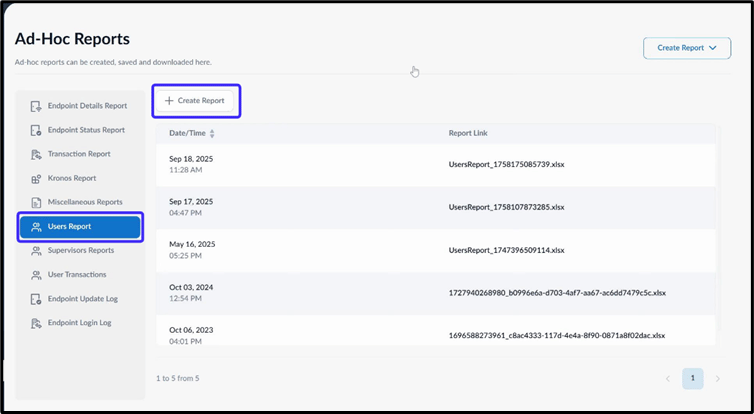Select the Sep 17, 2025 date cell
Screen dimensions: 754x414
coord(191,202)
